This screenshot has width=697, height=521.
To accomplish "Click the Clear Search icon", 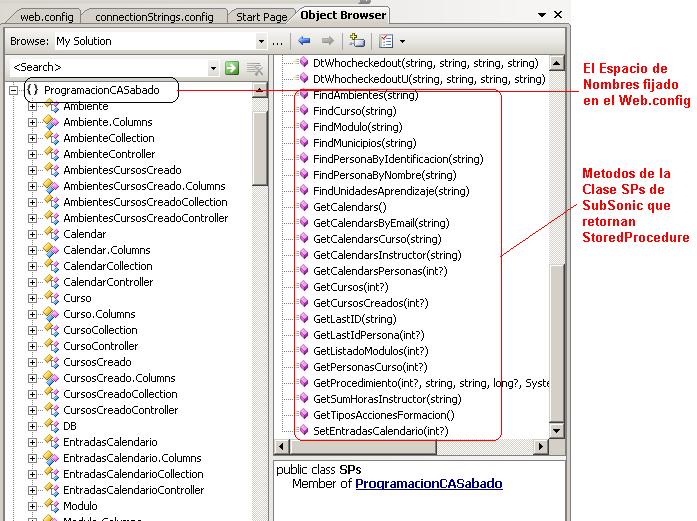I will coord(255,68).
